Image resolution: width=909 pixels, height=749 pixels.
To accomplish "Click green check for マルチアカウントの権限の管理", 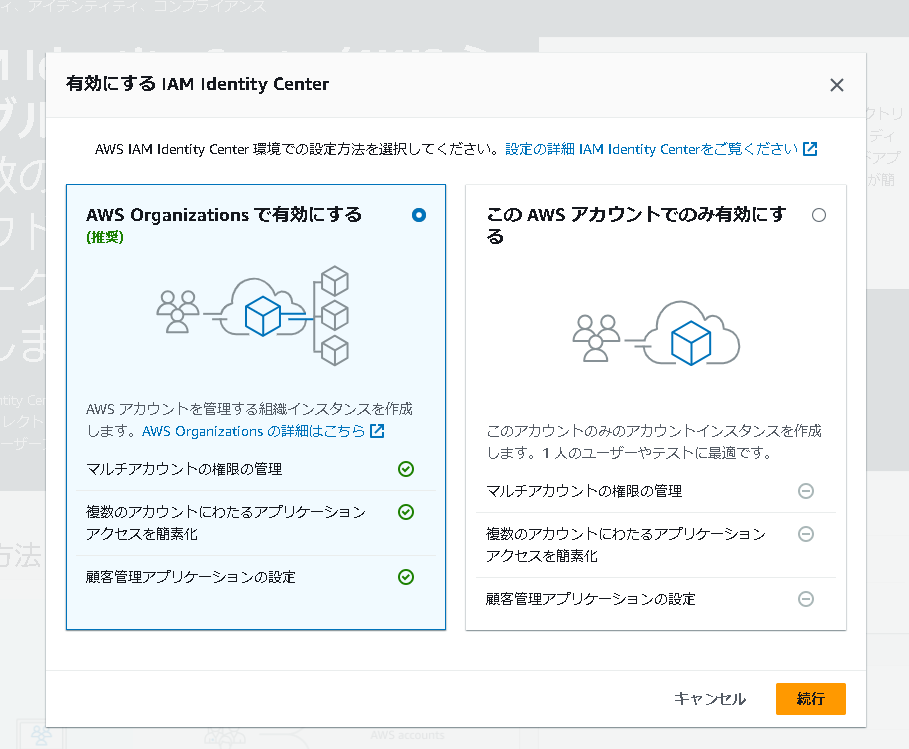I will click(x=406, y=469).
